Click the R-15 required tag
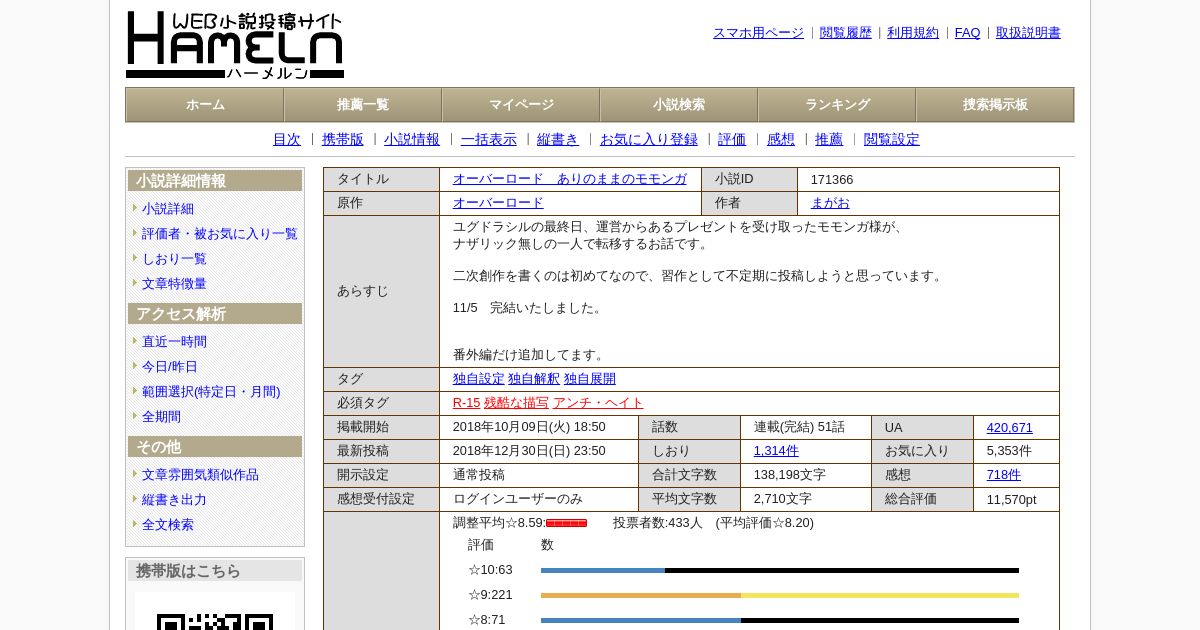 pyautogui.click(x=466, y=403)
